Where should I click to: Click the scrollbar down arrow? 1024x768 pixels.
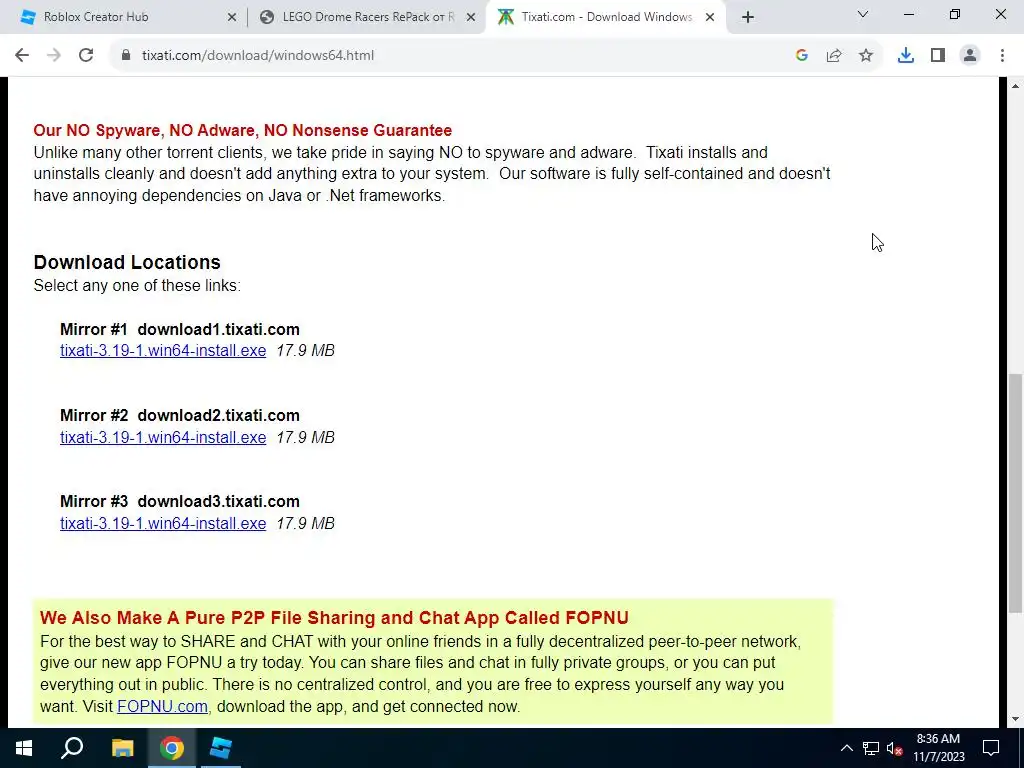point(1015,719)
